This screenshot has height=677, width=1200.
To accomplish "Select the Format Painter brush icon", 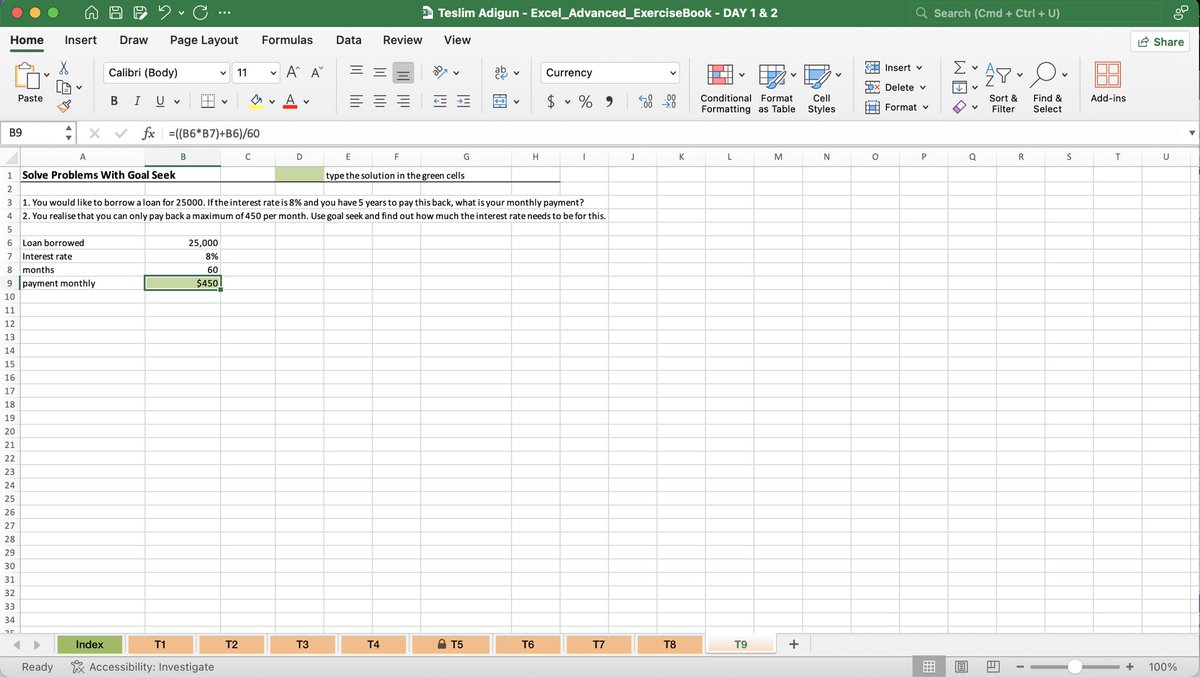I will coord(65,104).
